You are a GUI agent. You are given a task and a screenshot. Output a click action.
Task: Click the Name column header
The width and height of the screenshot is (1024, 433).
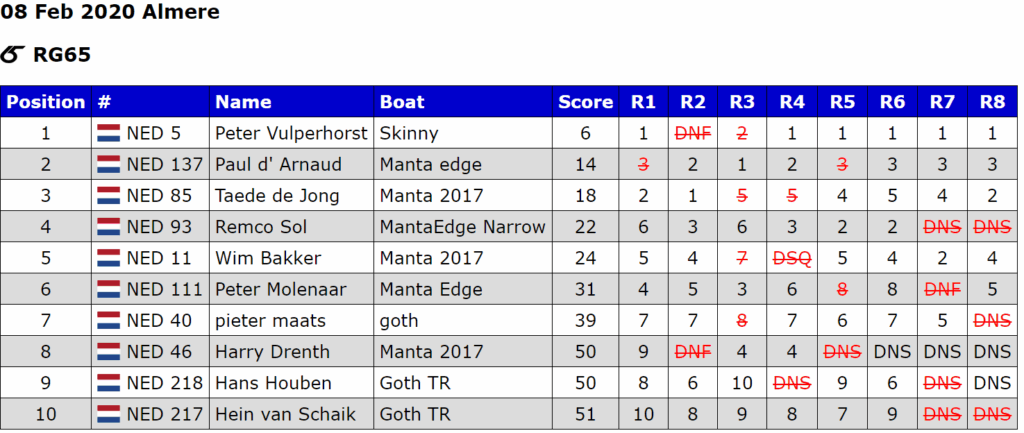pos(243,101)
